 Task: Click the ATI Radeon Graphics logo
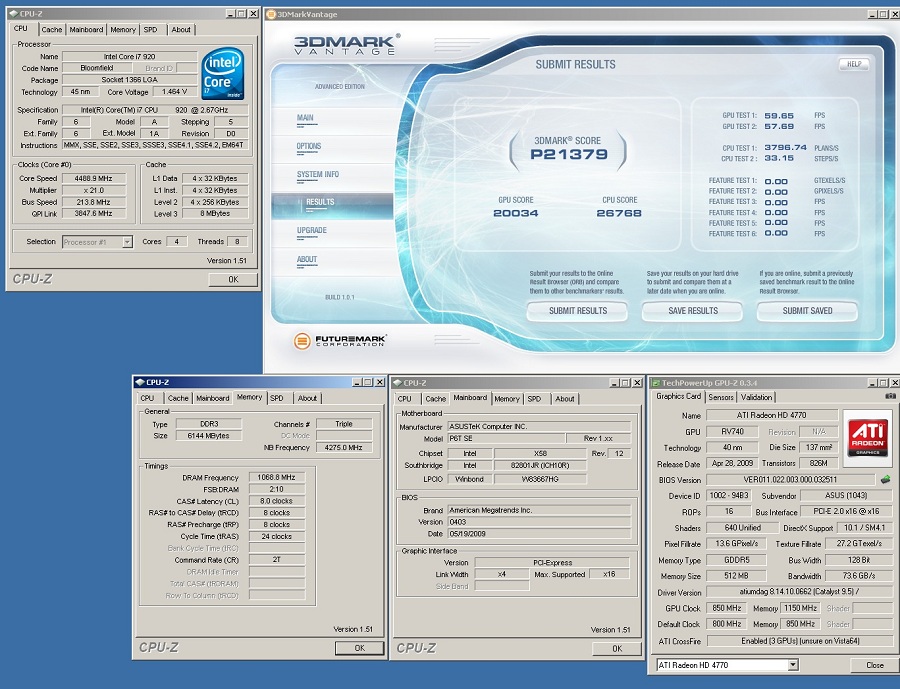click(x=868, y=436)
